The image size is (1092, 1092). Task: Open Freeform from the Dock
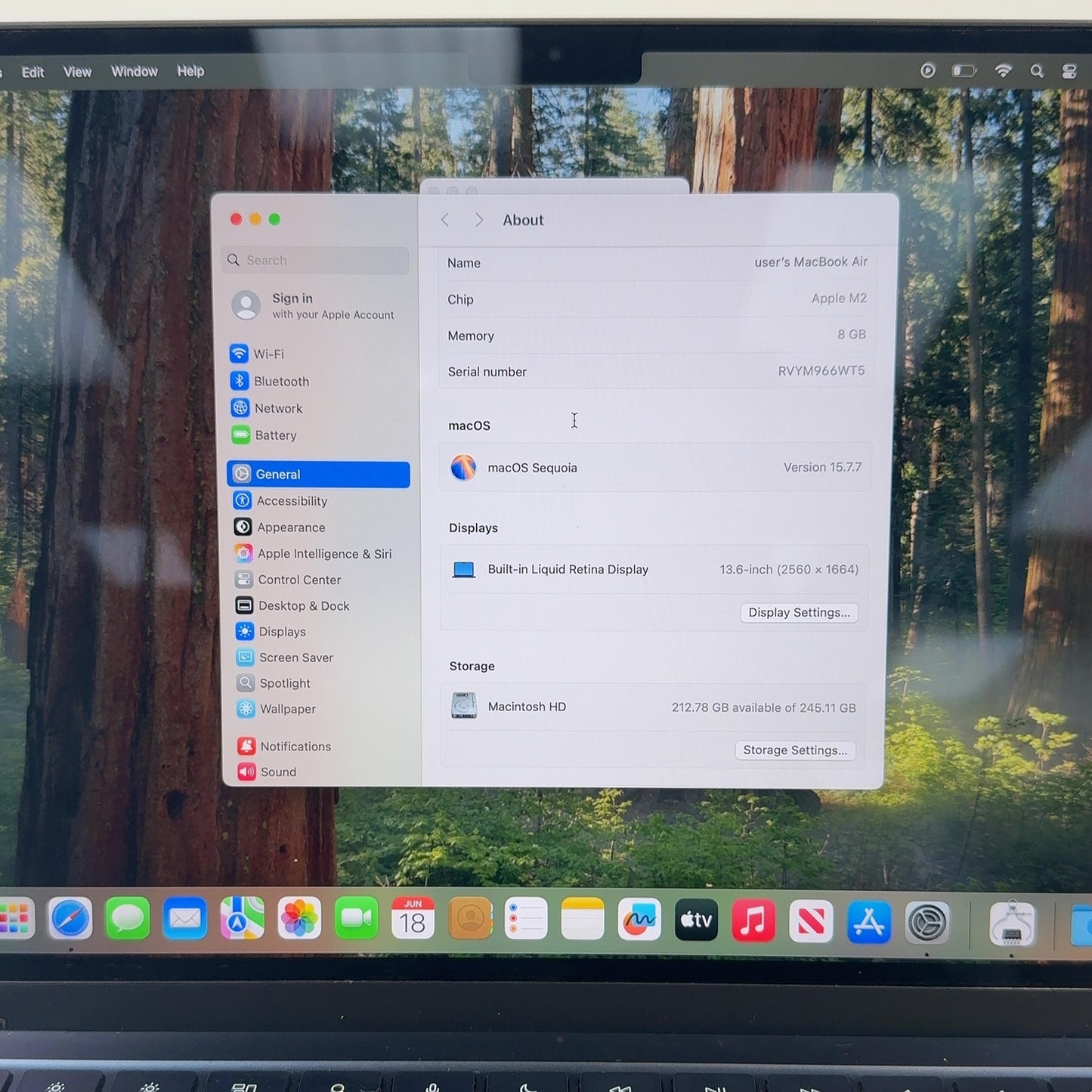click(639, 920)
